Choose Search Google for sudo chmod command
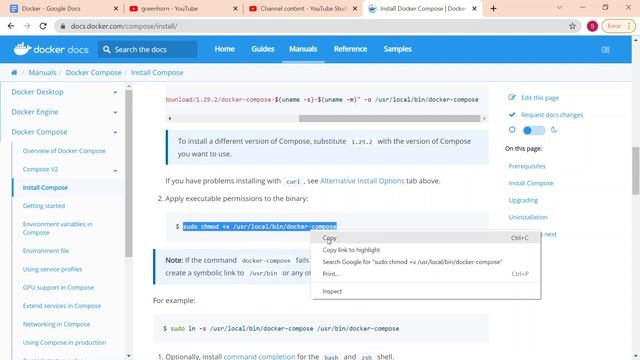The height and width of the screenshot is (360, 640). coord(426,262)
